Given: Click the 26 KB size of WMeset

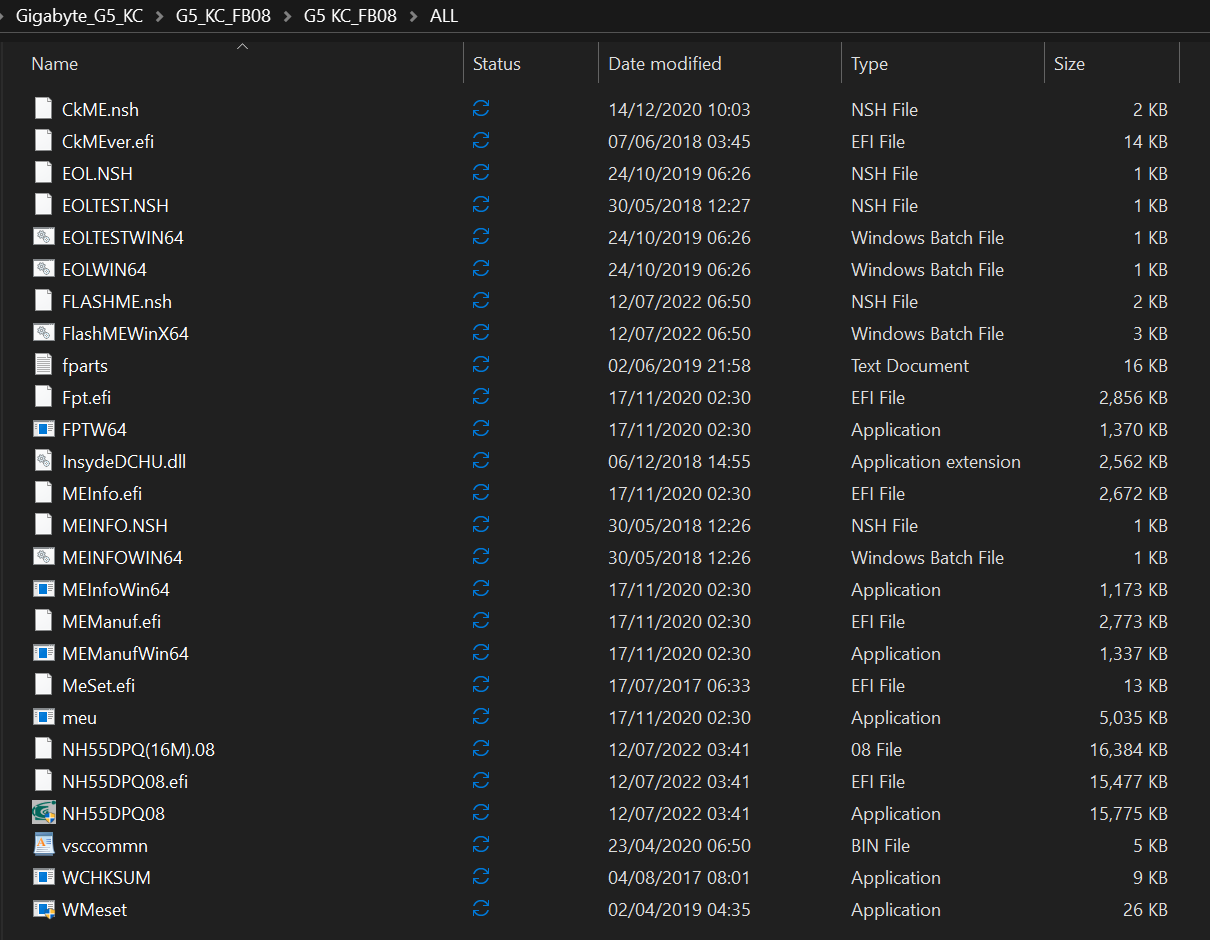Looking at the screenshot, I should click(x=1145, y=909).
